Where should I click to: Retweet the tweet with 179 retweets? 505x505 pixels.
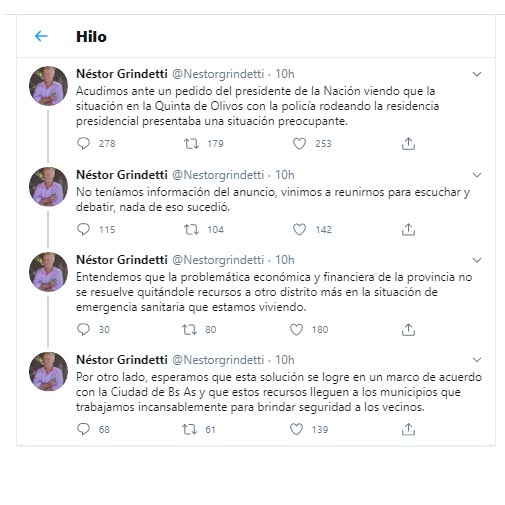191,144
